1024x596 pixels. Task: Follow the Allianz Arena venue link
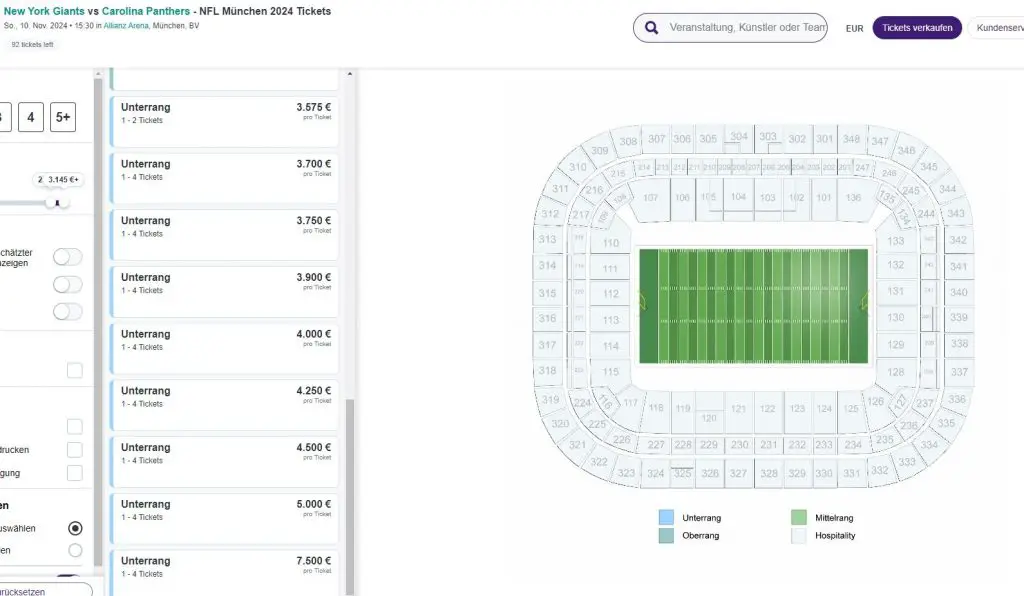126,25
